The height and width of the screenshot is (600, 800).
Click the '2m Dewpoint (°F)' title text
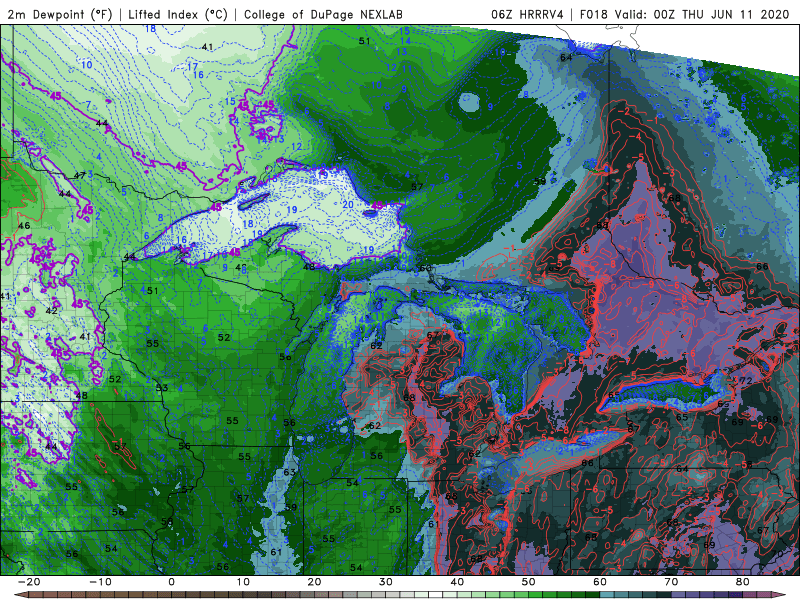point(59,14)
